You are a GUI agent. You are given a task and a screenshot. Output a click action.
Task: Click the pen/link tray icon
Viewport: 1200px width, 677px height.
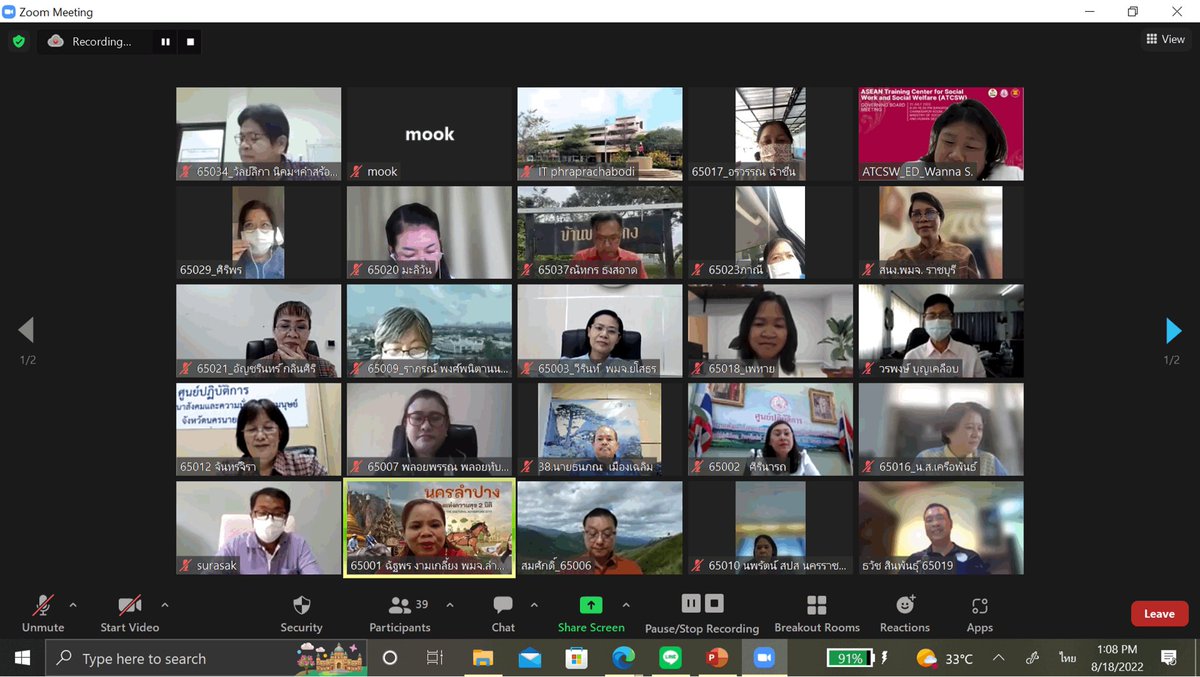click(x=1034, y=658)
